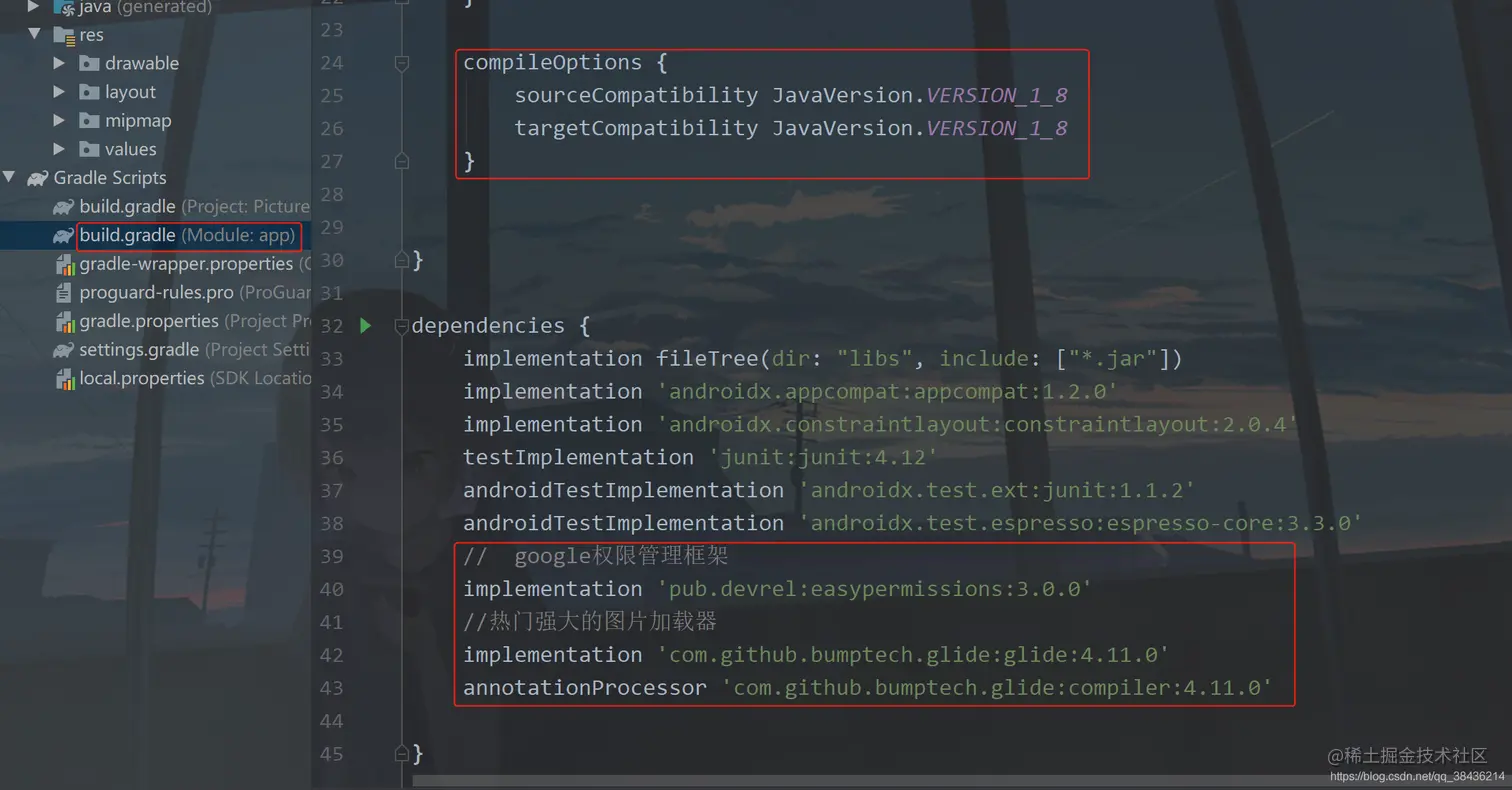Screen dimensions: 1512x790
Task: Click the espresso-core:3.3.0 dependency string
Action: tap(1081, 523)
